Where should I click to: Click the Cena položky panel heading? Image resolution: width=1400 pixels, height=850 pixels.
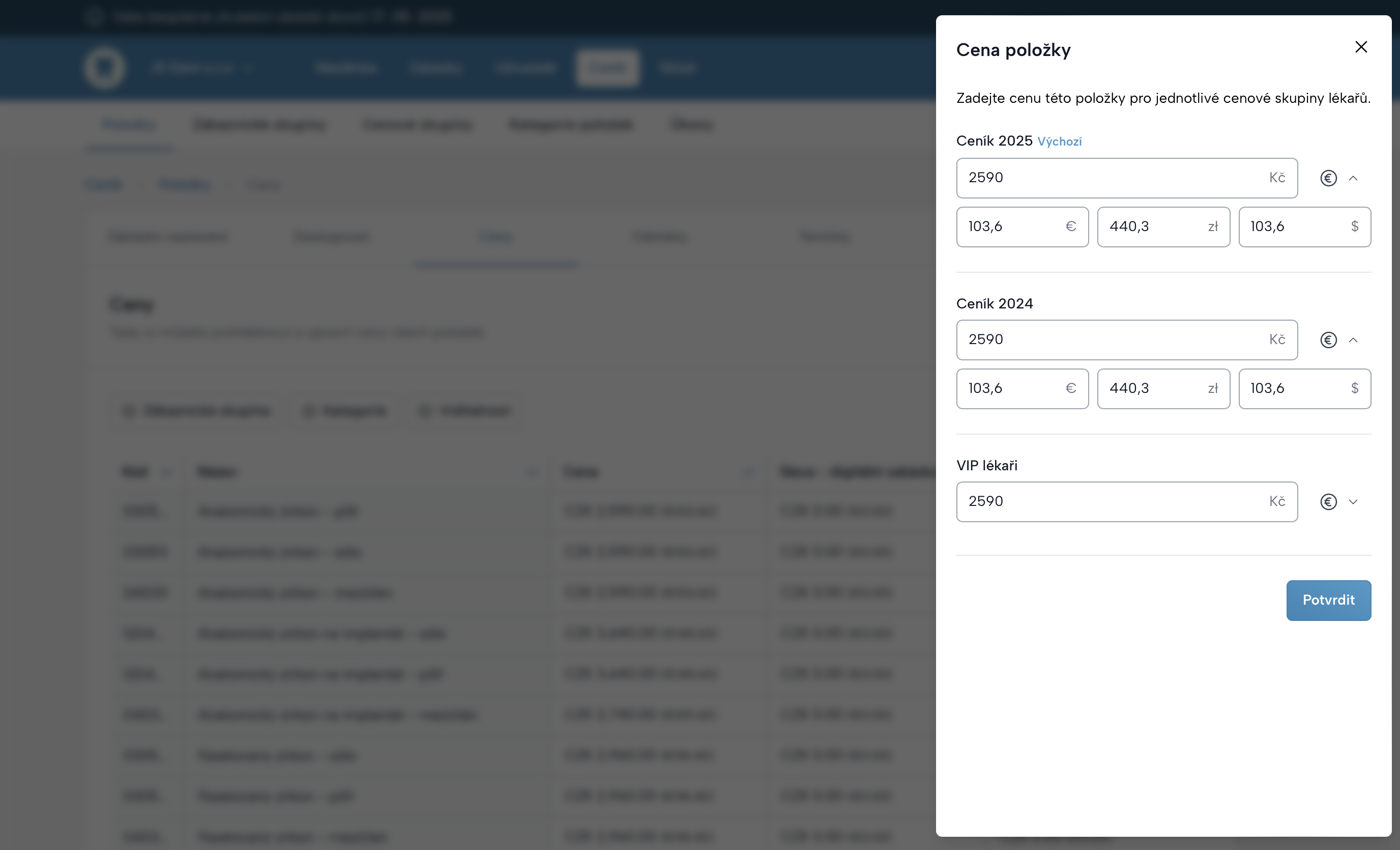click(x=1013, y=50)
